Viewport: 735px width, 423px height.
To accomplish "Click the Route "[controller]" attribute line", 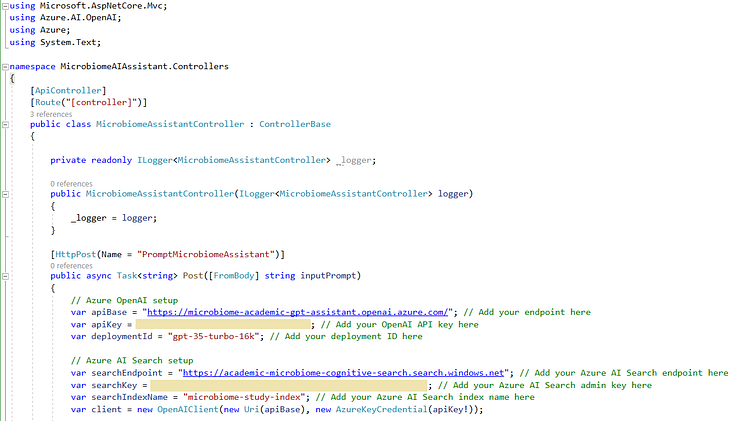I will [89, 103].
